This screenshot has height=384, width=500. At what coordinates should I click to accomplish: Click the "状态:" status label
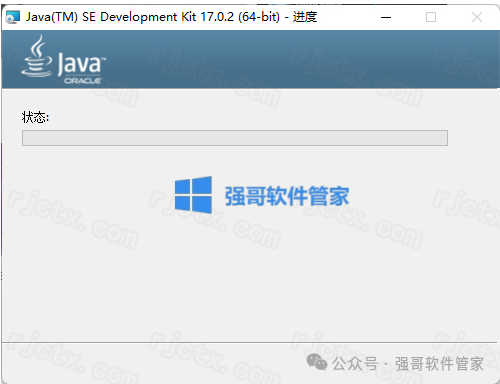pos(35,117)
